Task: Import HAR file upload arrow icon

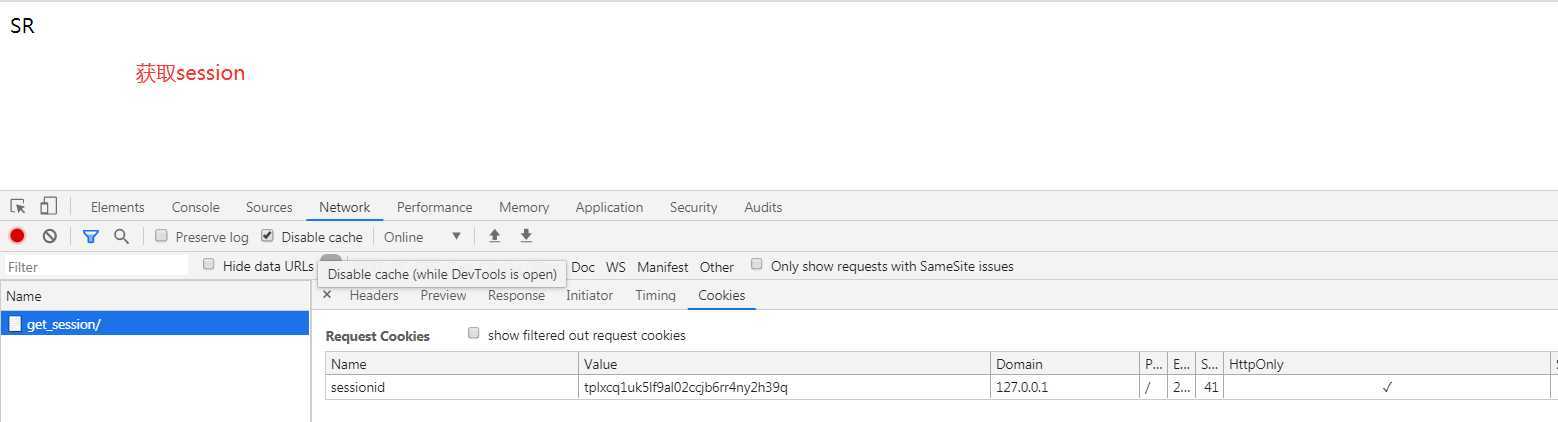Action: coord(494,236)
